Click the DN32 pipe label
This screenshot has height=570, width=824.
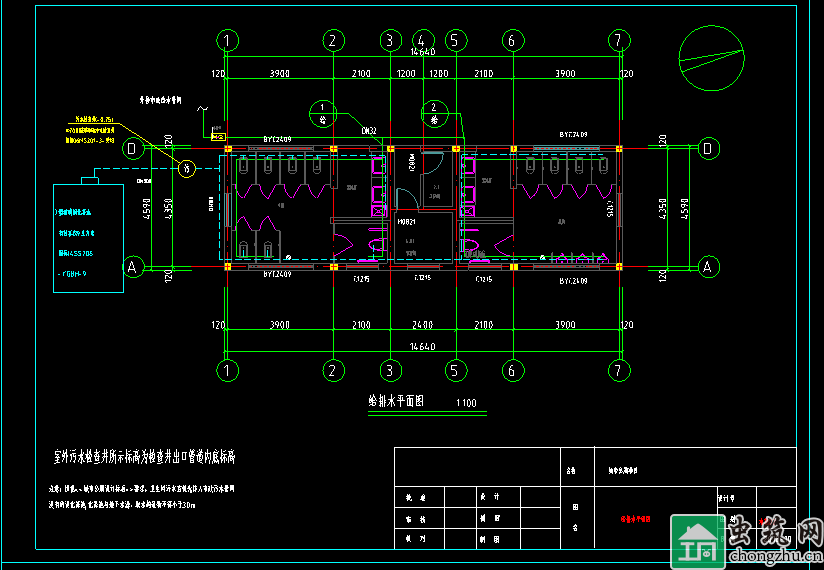coord(368,131)
